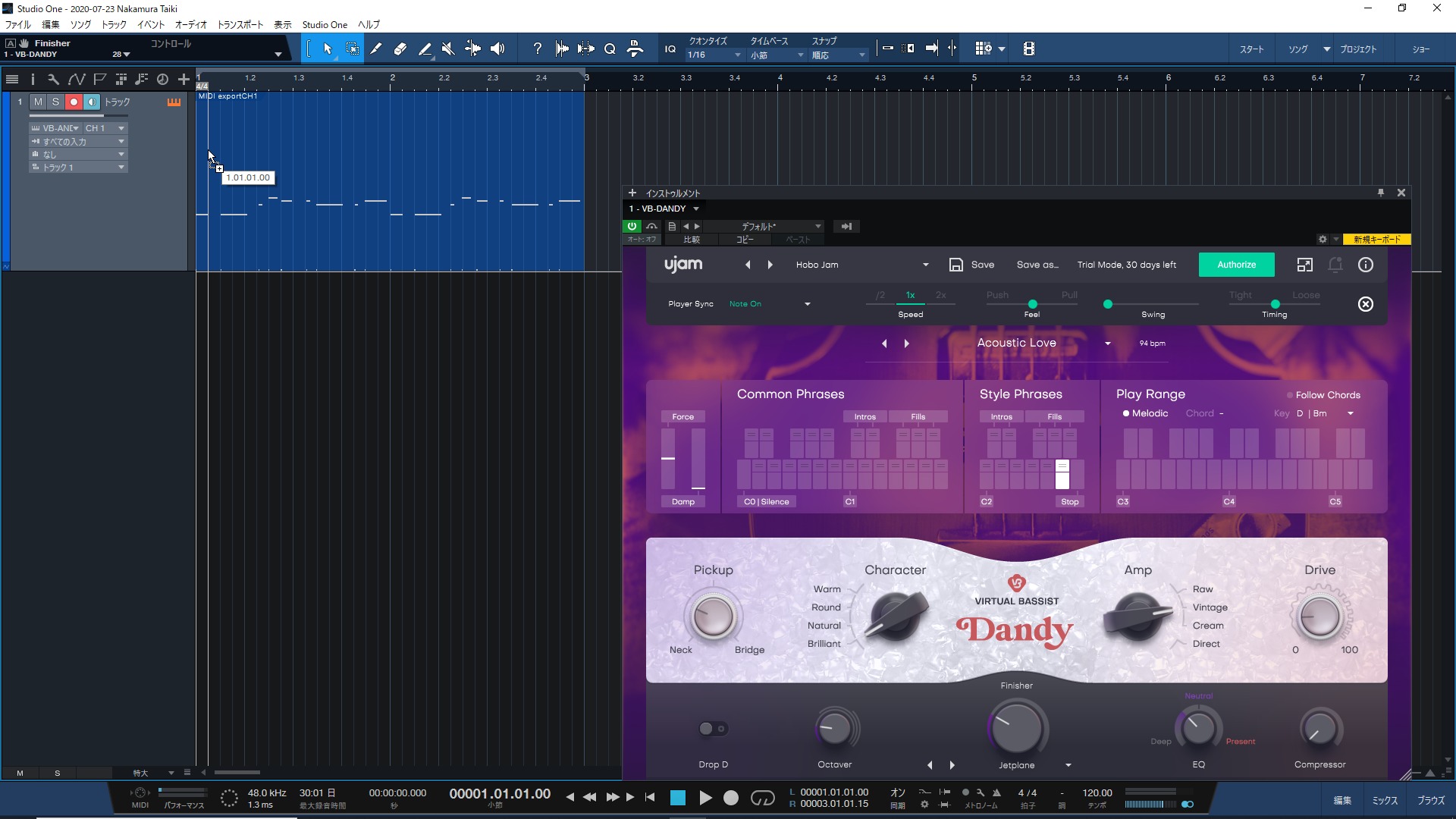The image size is (1456, 819).
Task: Mute track 1 with M button
Action: pos(38,102)
